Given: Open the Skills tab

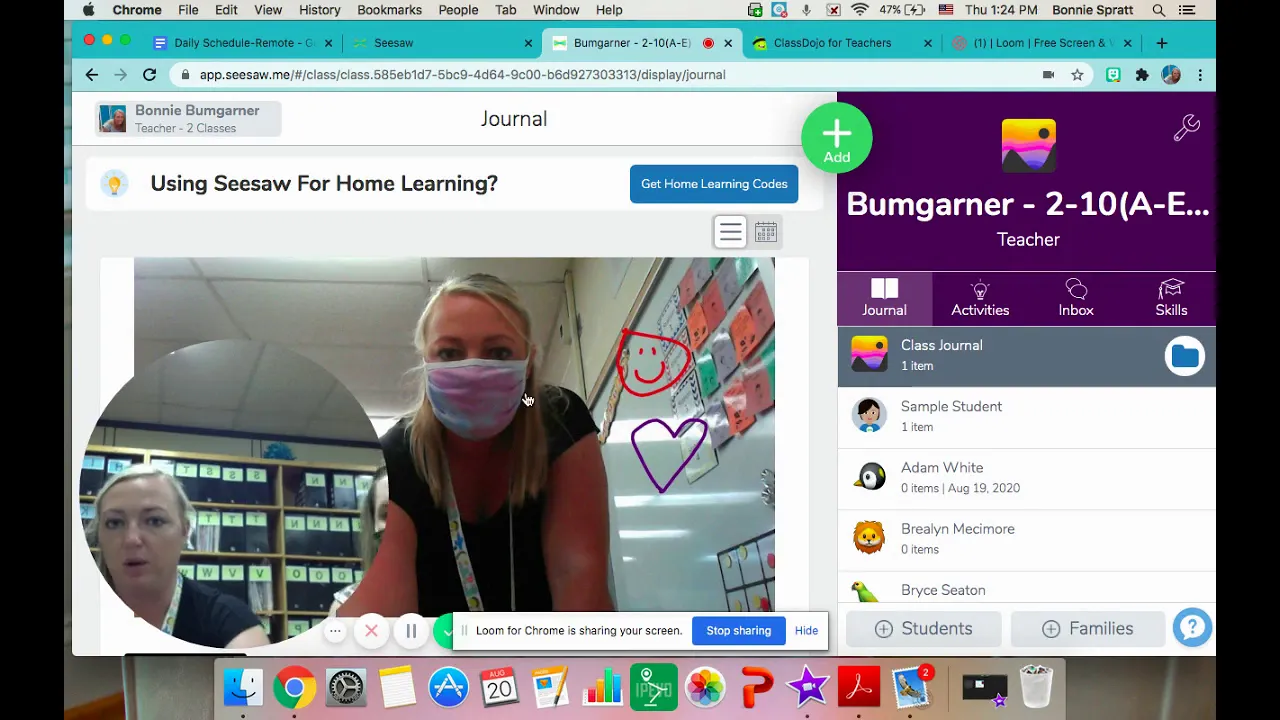Looking at the screenshot, I should click(1171, 298).
